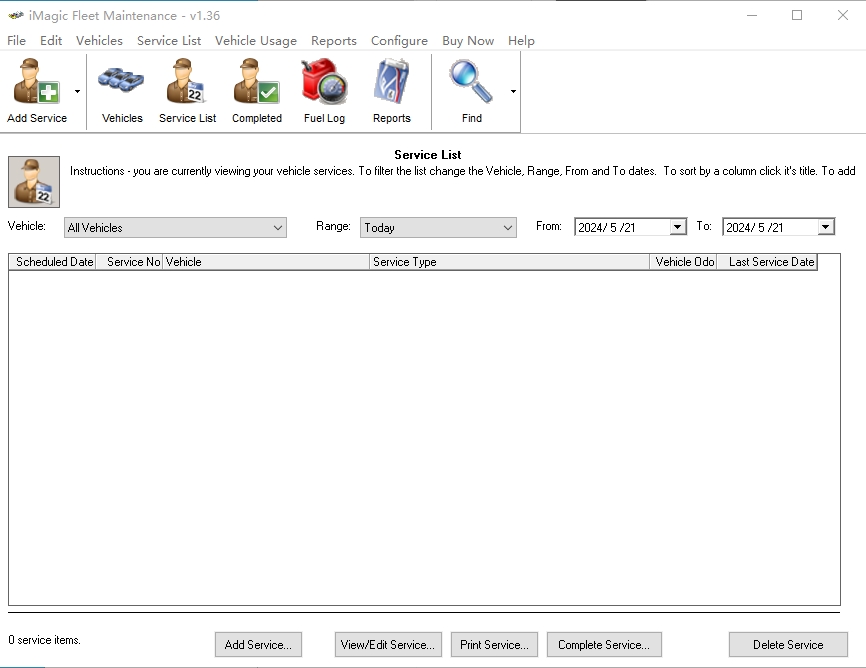Open the Reports menu
This screenshot has height=668, width=866.
click(x=334, y=40)
